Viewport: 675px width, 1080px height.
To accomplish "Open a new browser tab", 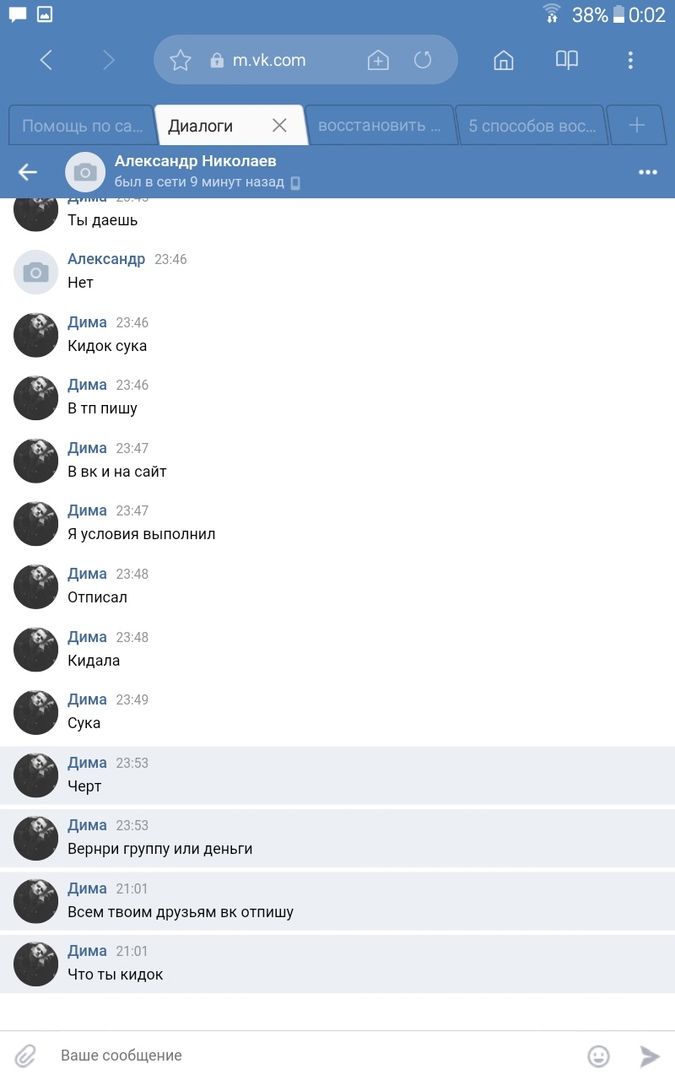I will coord(636,125).
